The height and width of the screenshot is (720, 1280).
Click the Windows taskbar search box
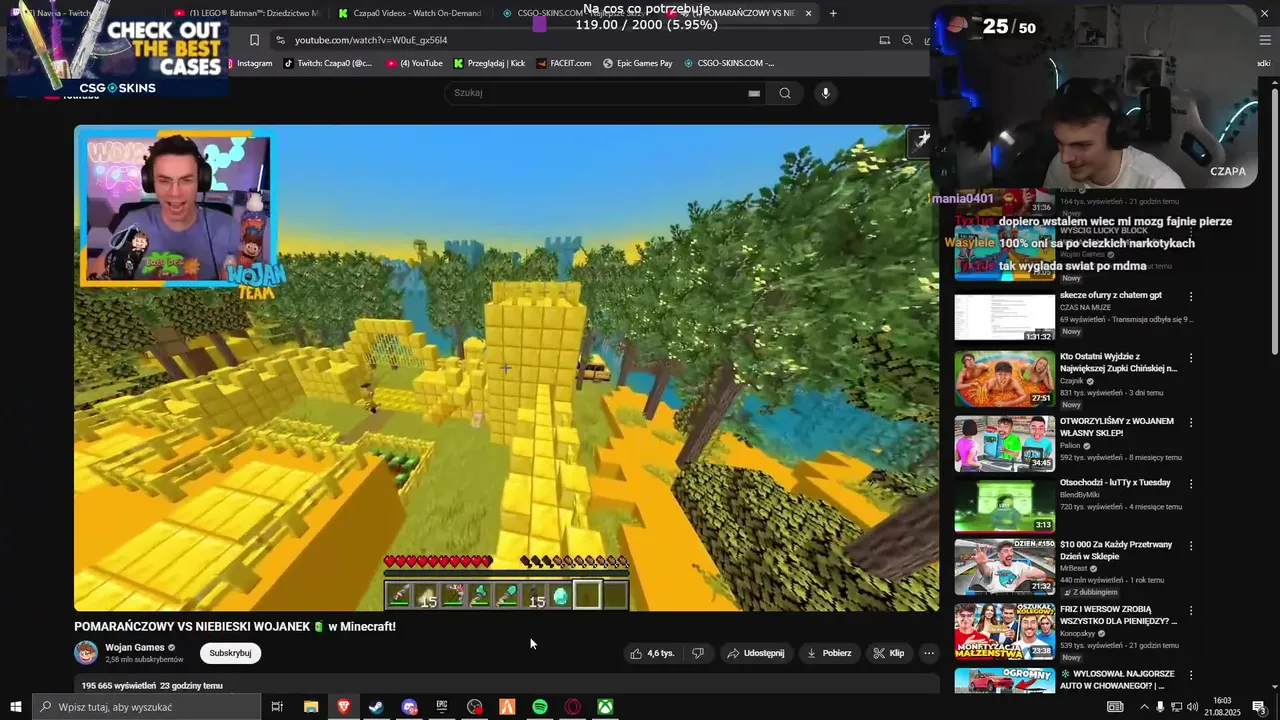pos(146,707)
